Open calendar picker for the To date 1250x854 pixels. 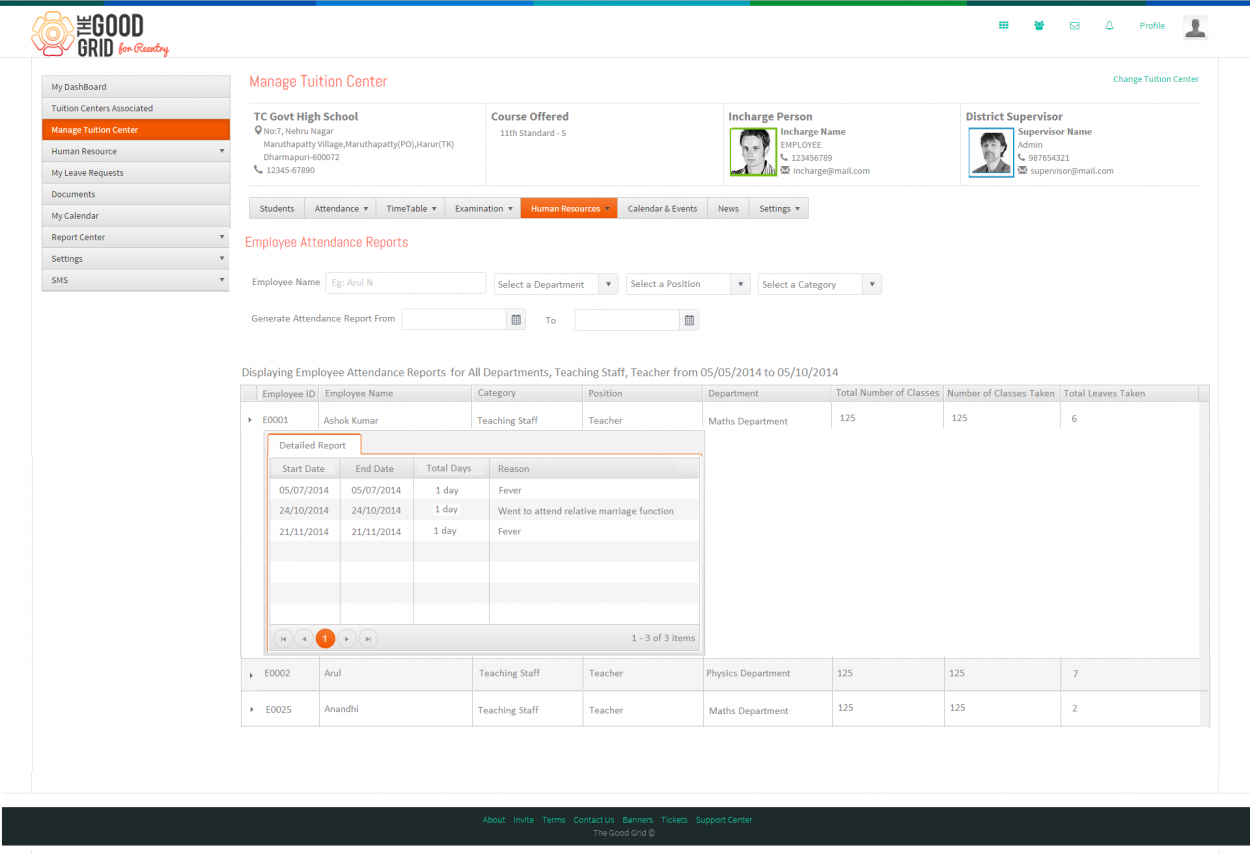(689, 320)
